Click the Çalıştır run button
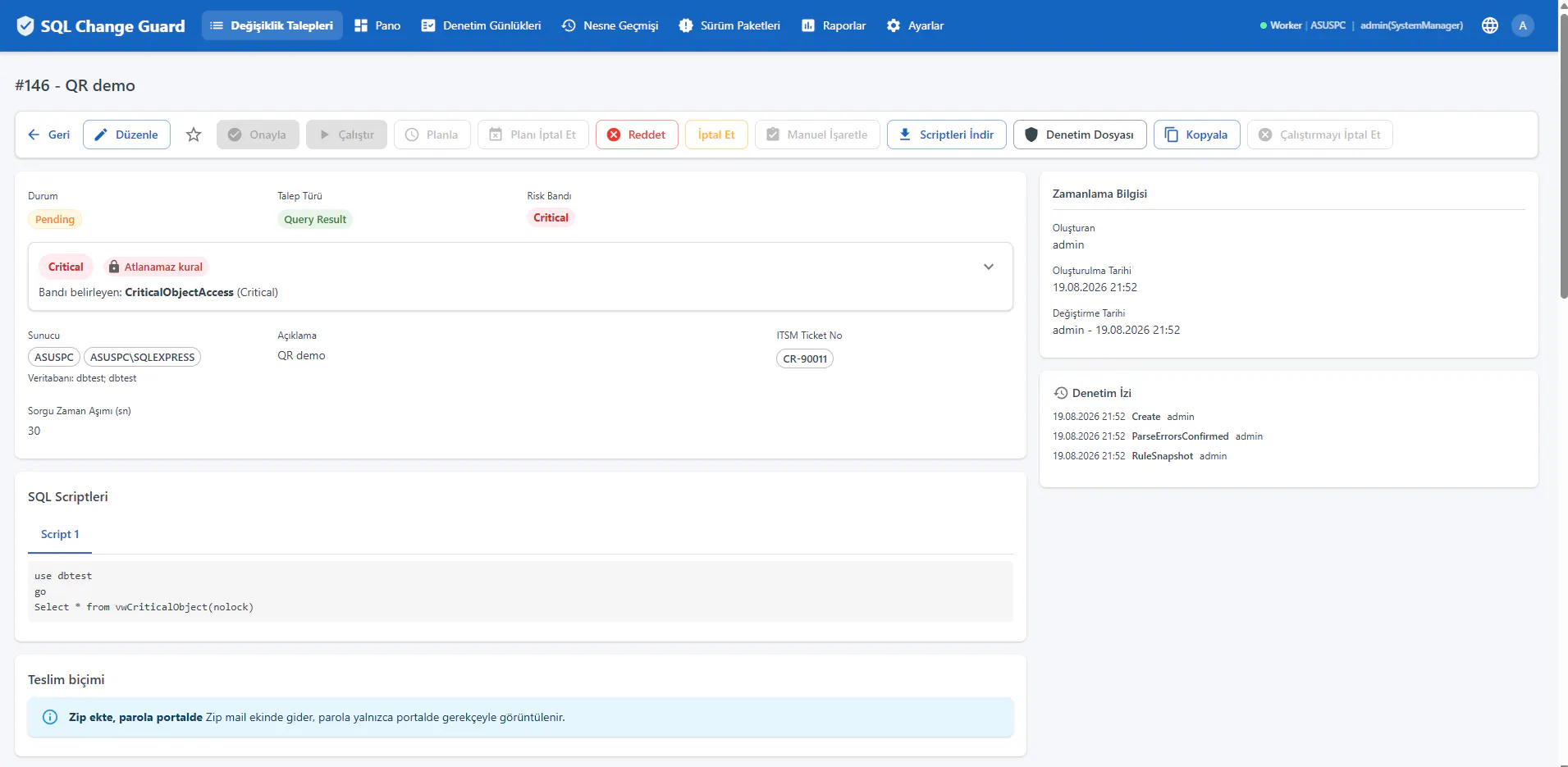This screenshot has height=767, width=1568. (x=346, y=135)
